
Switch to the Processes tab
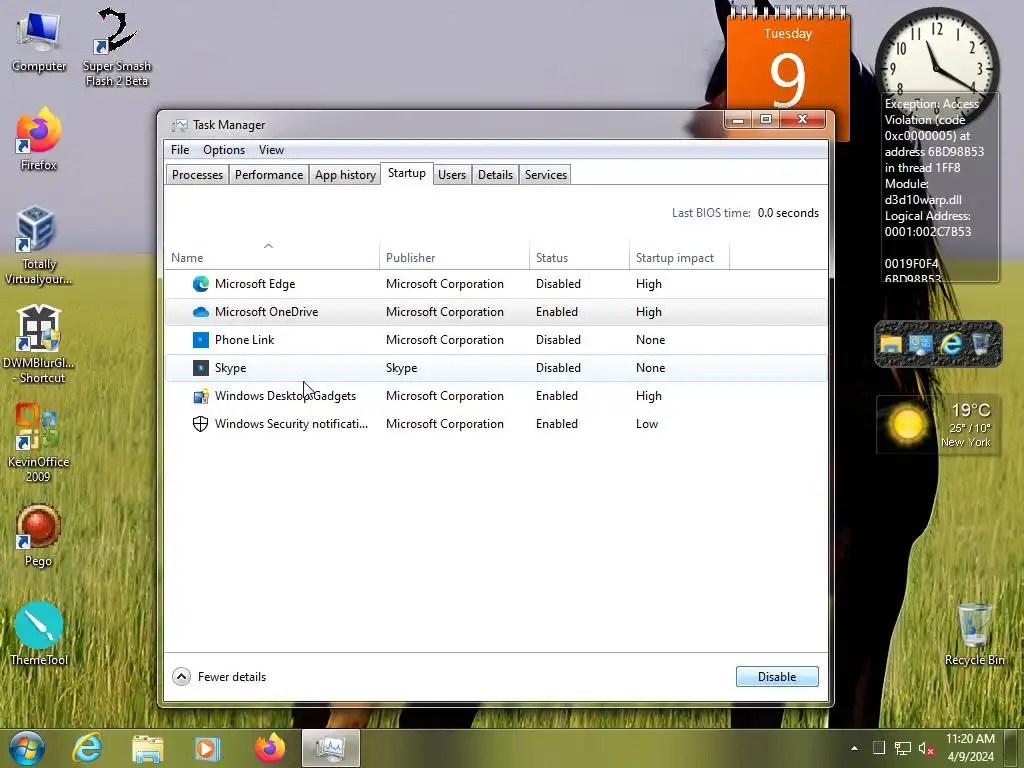coord(197,174)
